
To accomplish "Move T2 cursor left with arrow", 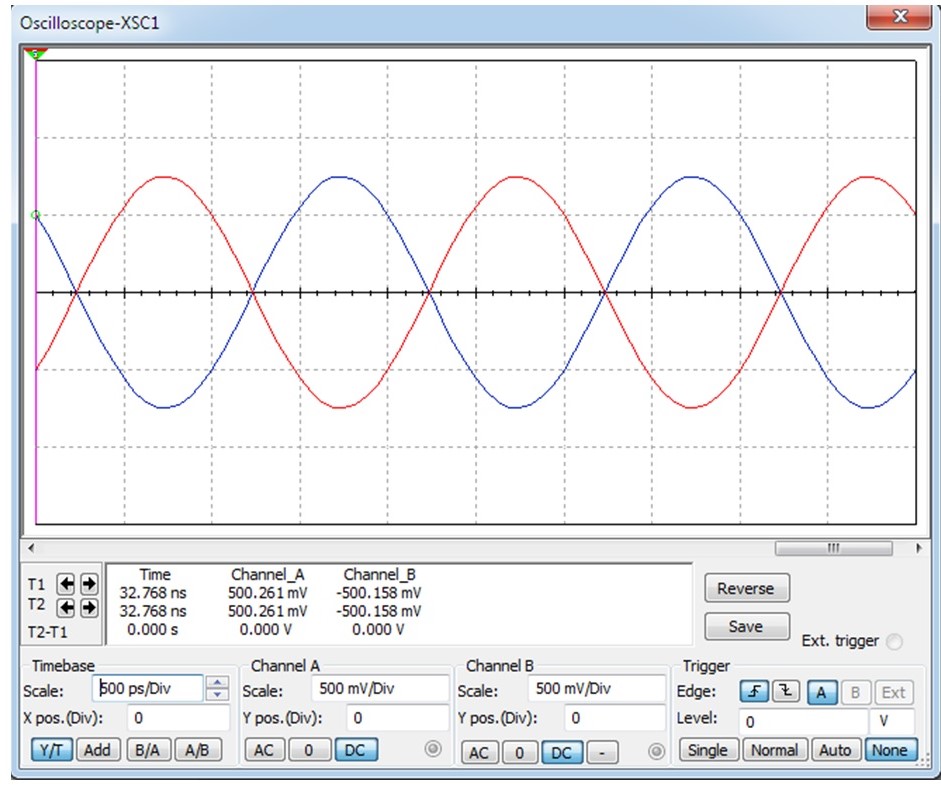I will click(x=66, y=607).
